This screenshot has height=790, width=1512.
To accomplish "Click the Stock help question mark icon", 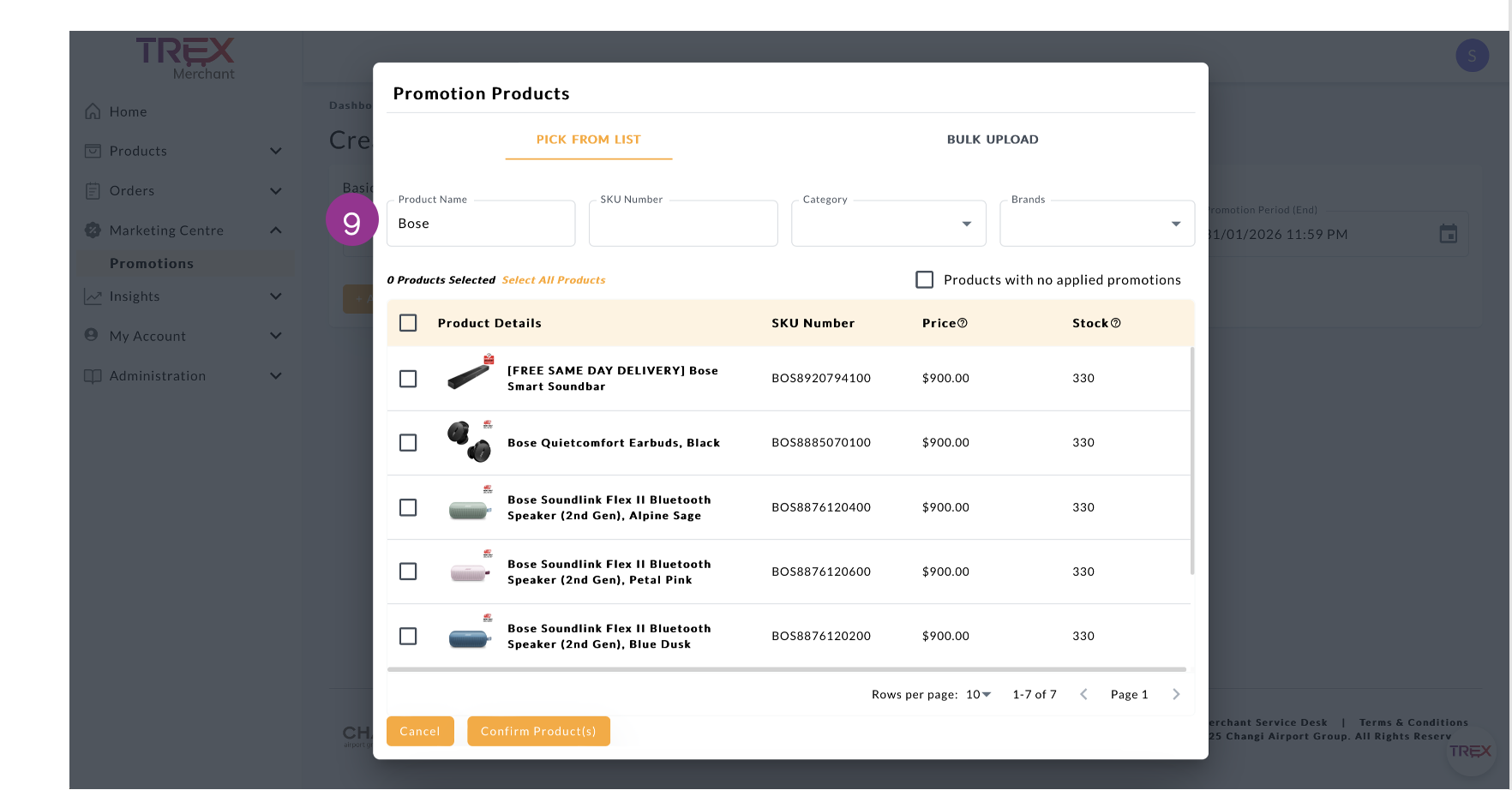I will (x=1115, y=323).
